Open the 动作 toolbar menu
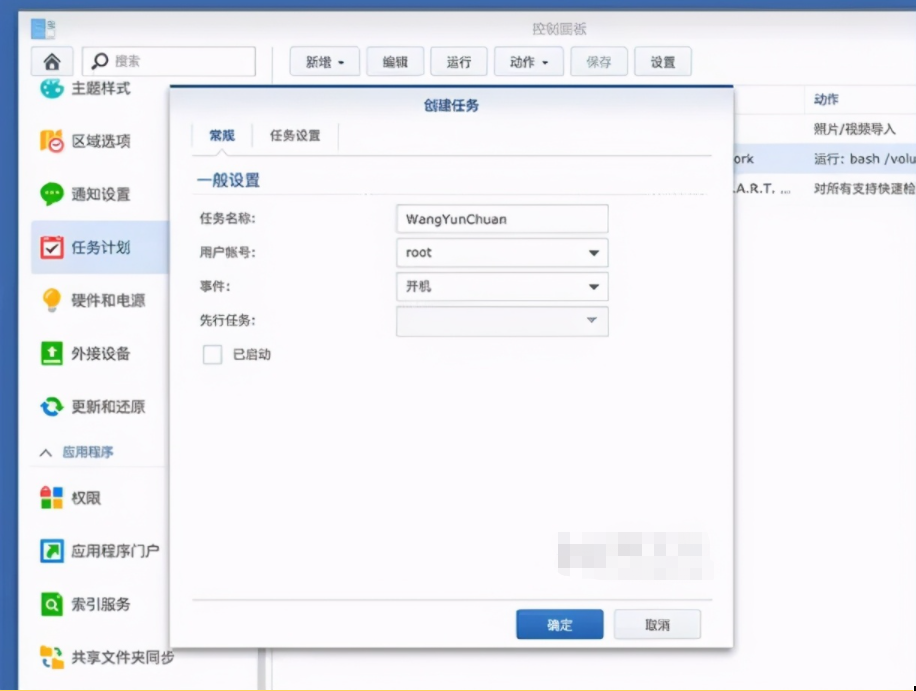Image resolution: width=916 pixels, height=691 pixels. pos(528,61)
